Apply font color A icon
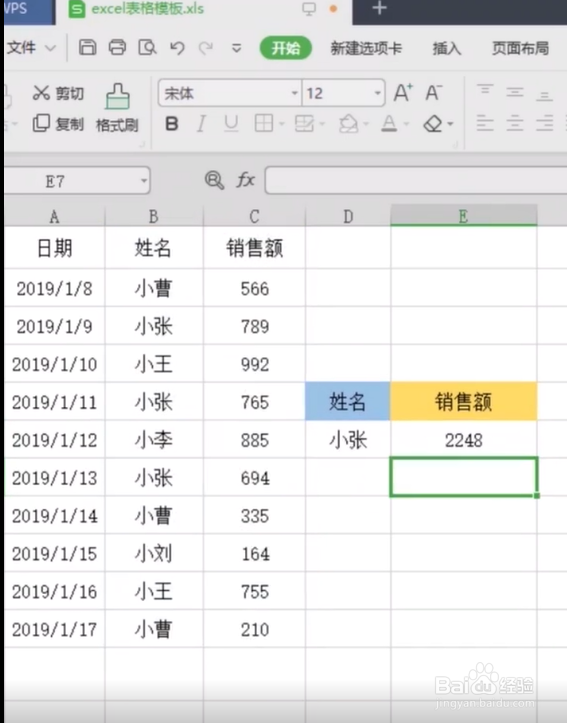 [389, 124]
